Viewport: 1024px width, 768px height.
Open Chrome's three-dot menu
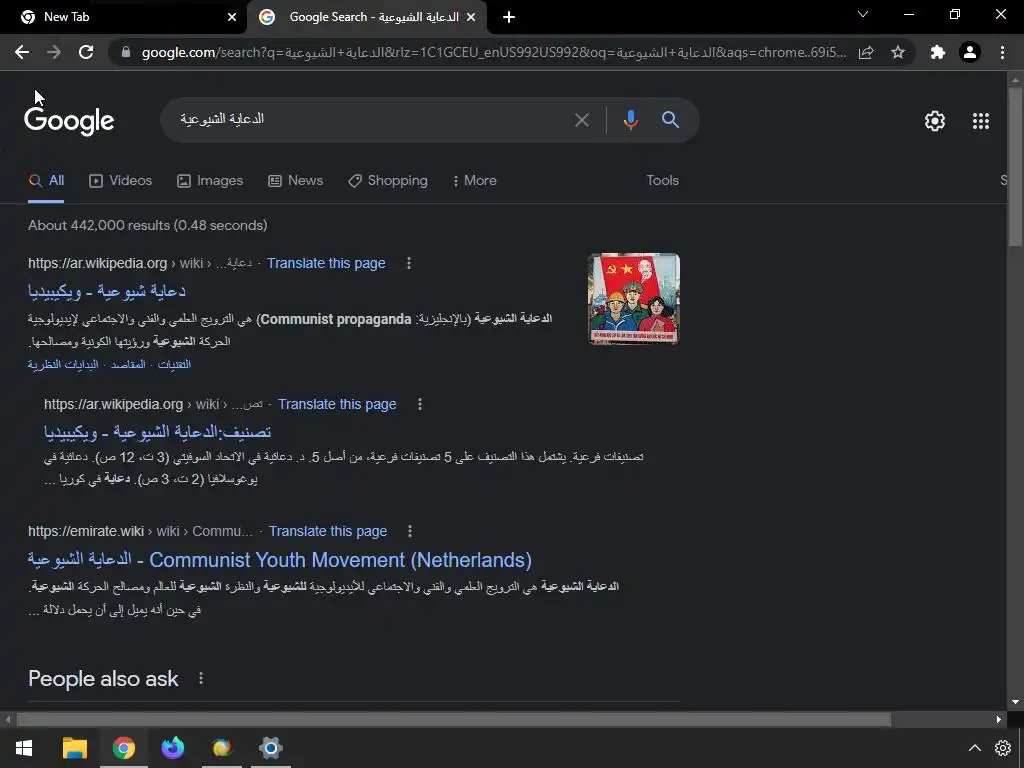click(x=1002, y=52)
